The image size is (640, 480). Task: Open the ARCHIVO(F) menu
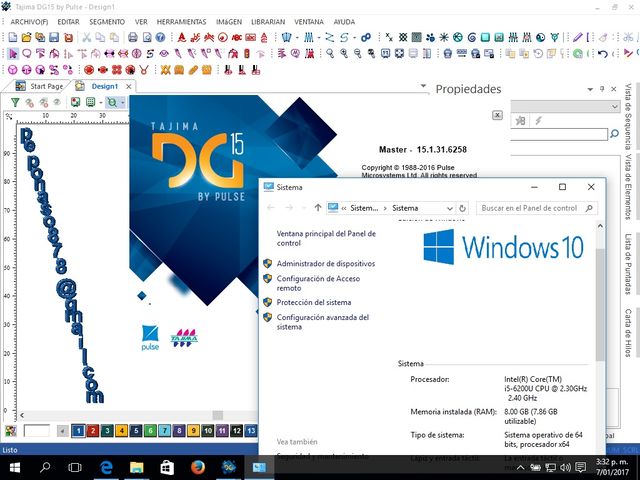29,22
